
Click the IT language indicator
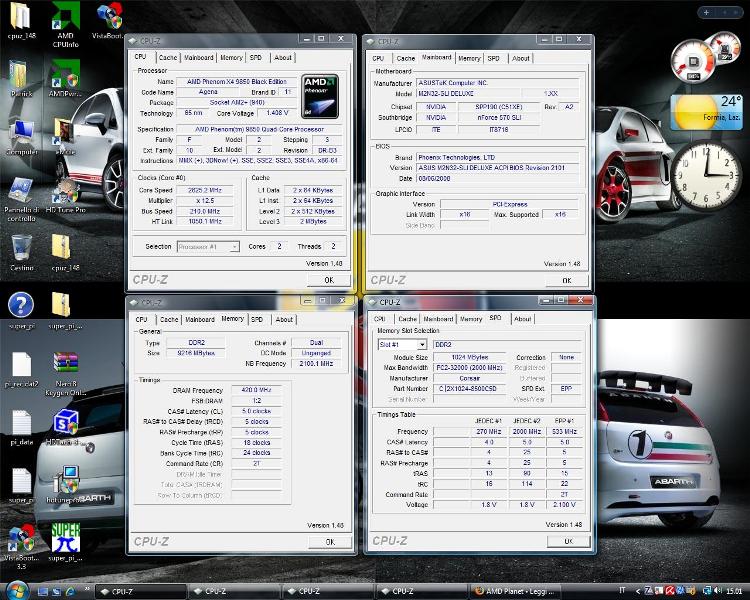[622, 590]
